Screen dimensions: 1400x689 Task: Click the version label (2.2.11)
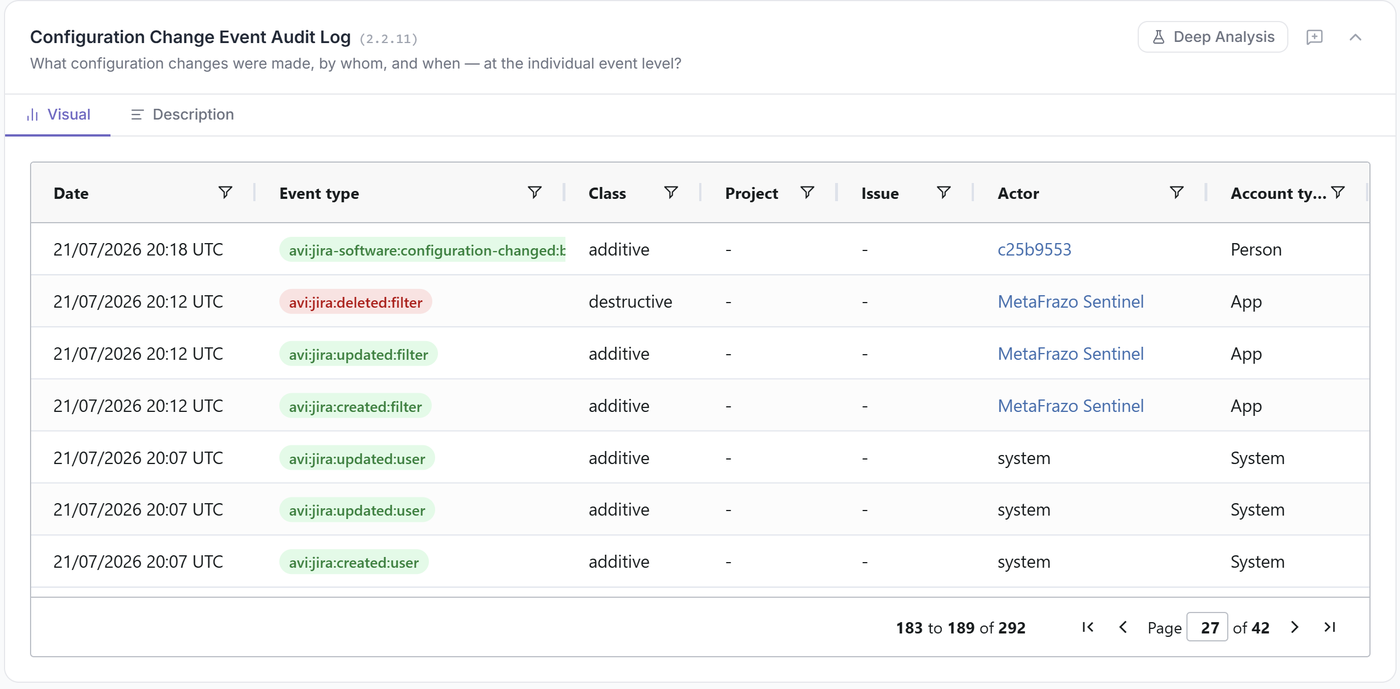tap(388, 39)
